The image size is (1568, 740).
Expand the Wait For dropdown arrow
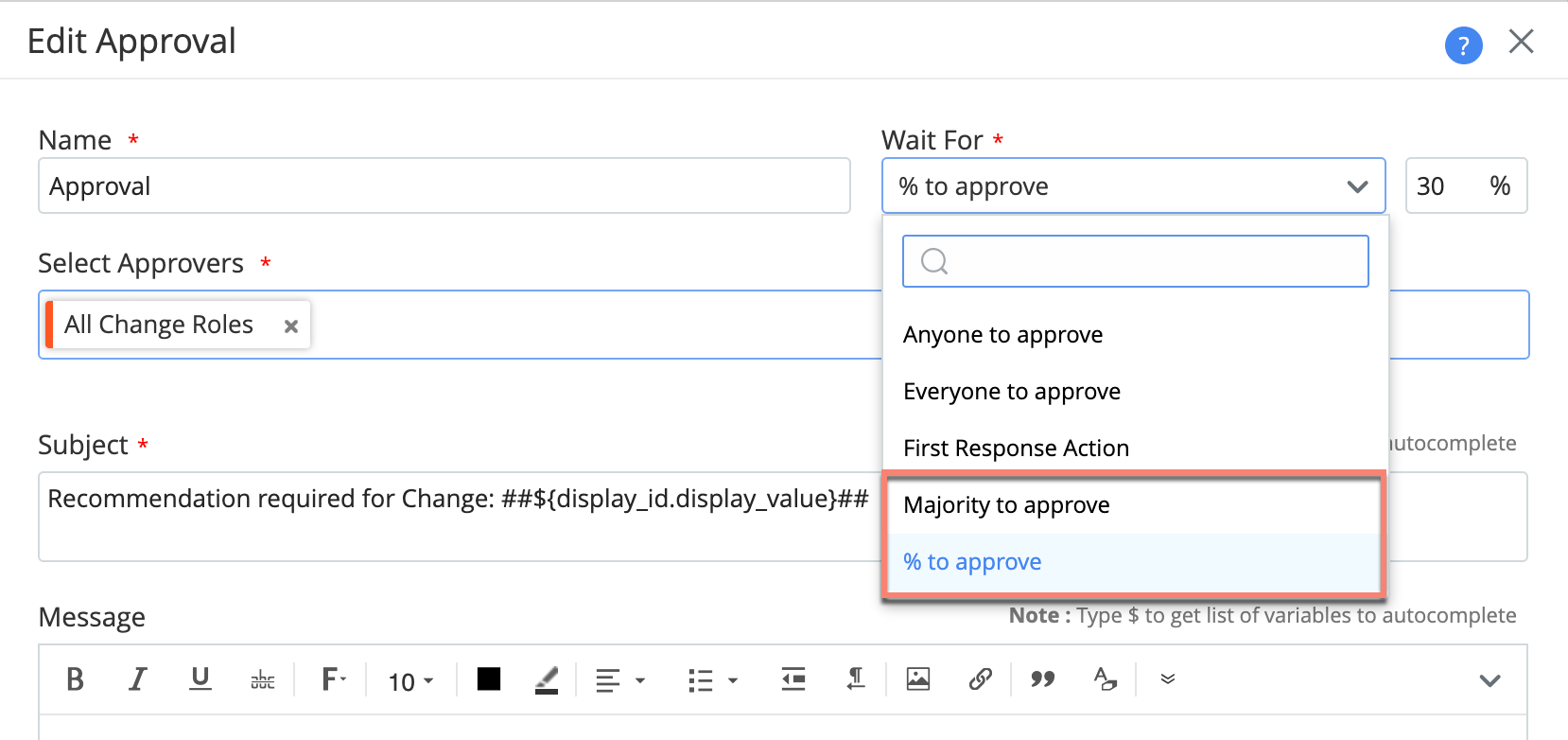click(1357, 186)
